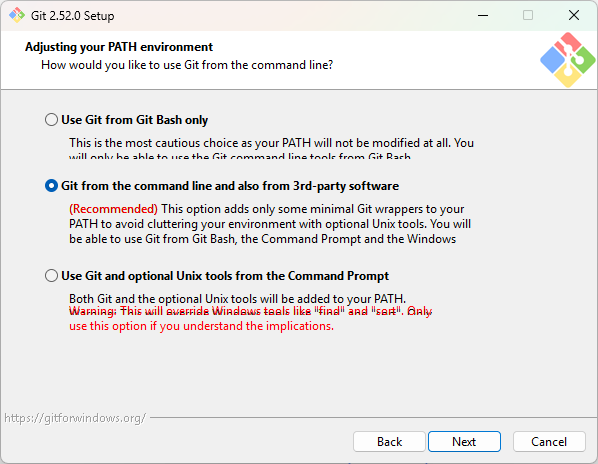Choose the 'Git from the command line and 3rd-party software' radio button

point(51,186)
